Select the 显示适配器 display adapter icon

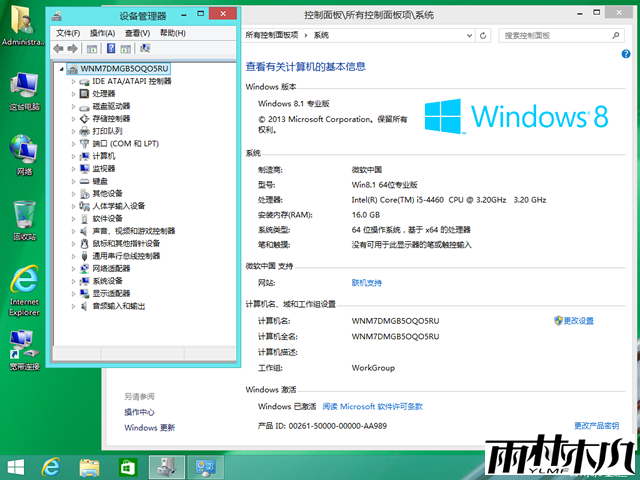[x=84, y=293]
